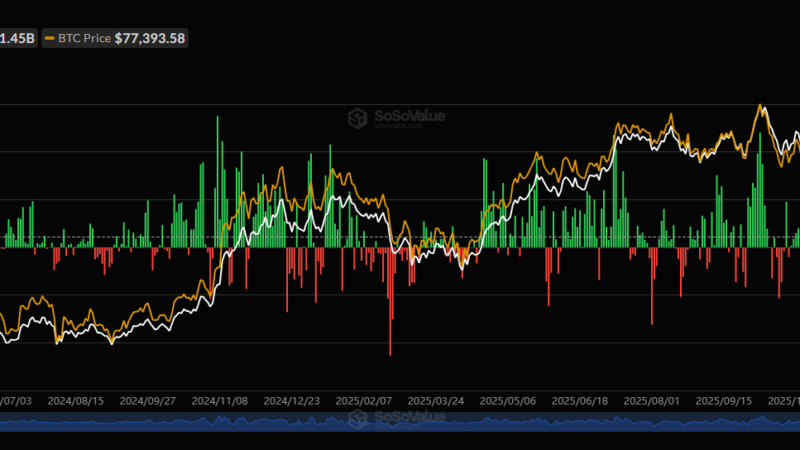Click the 2025/09/15 date axis label

click(723, 401)
